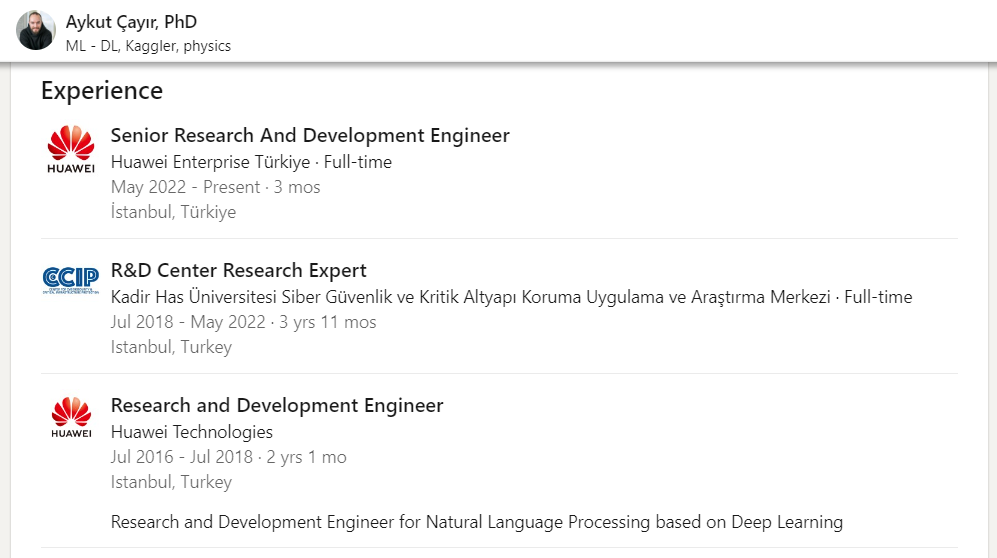Viewport: 997px width, 558px height.
Task: Click the CCIP organization logo
Action: (71, 279)
